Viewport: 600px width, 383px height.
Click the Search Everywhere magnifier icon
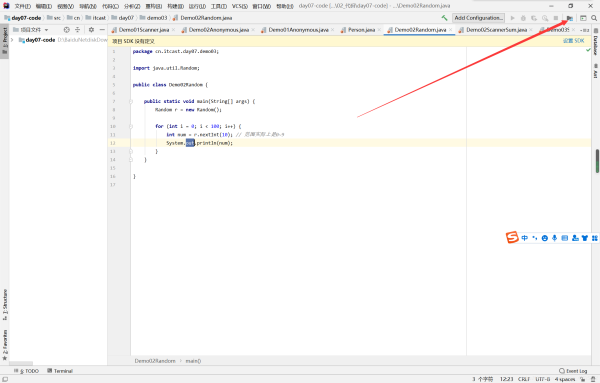click(x=594, y=18)
